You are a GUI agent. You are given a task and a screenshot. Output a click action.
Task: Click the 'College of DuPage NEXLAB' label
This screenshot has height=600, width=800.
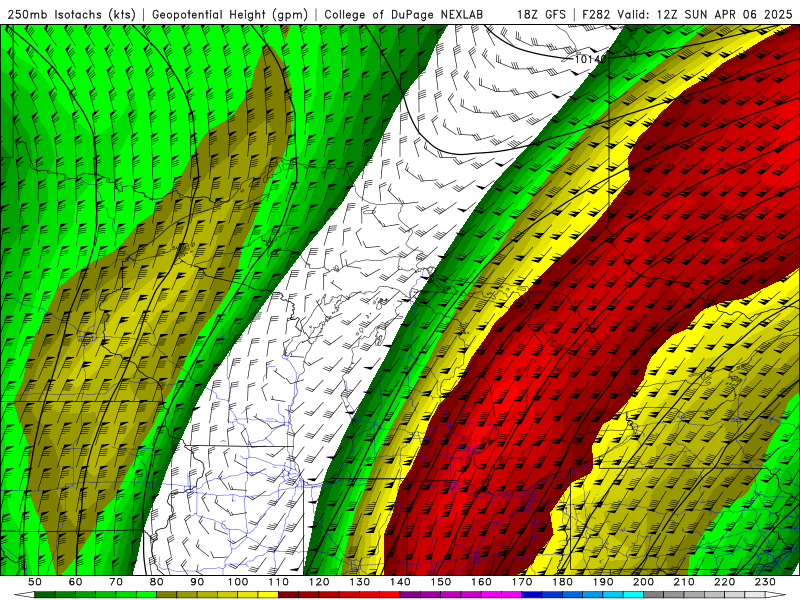click(x=404, y=15)
